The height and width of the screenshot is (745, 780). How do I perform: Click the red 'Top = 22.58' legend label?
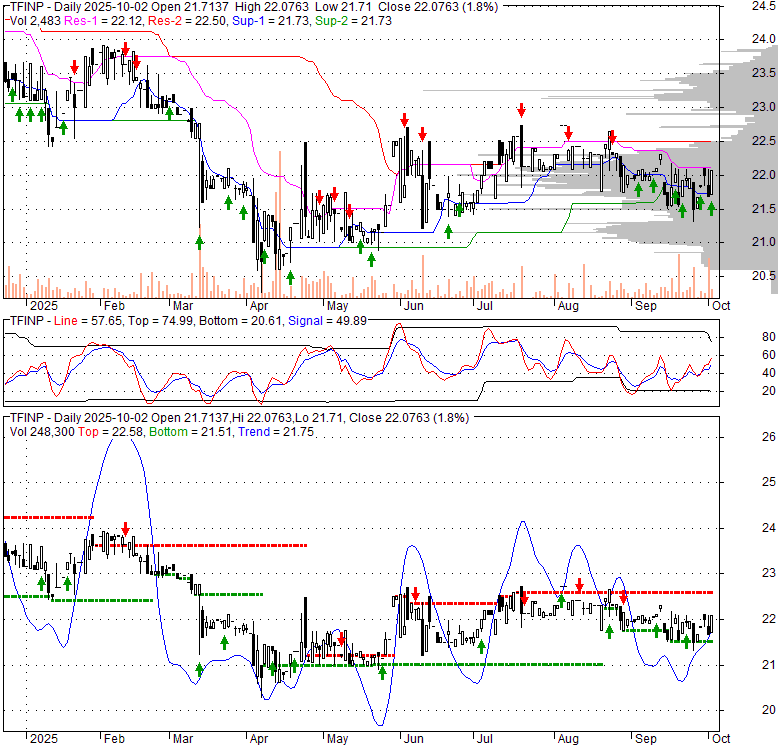[110, 432]
